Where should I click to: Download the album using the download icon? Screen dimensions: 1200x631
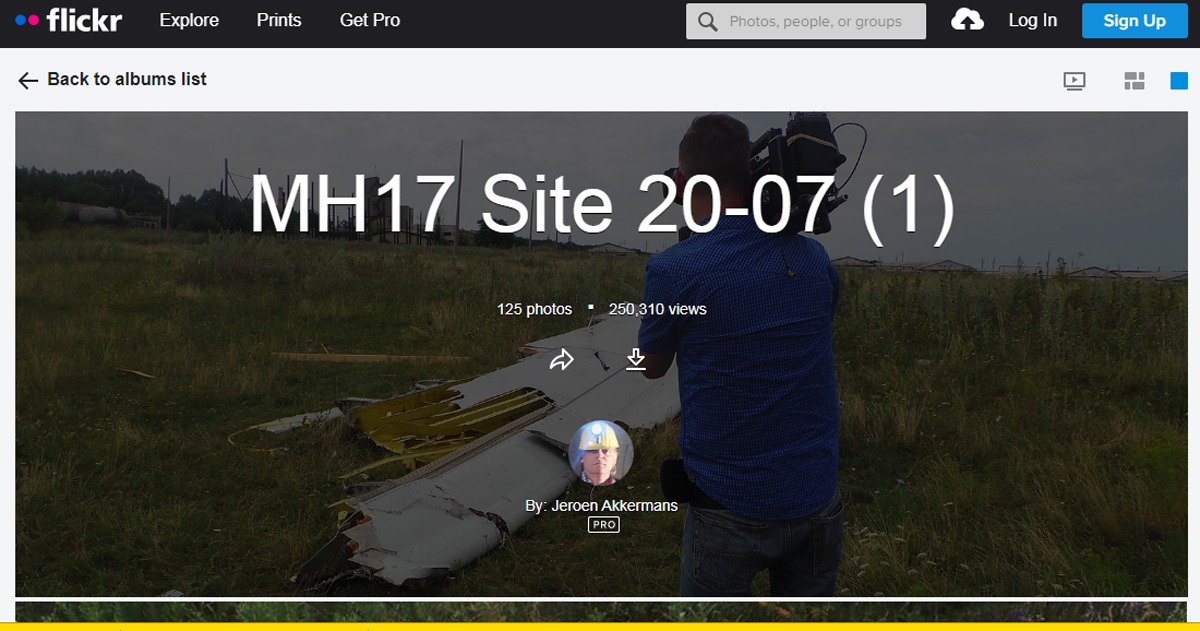(636, 359)
